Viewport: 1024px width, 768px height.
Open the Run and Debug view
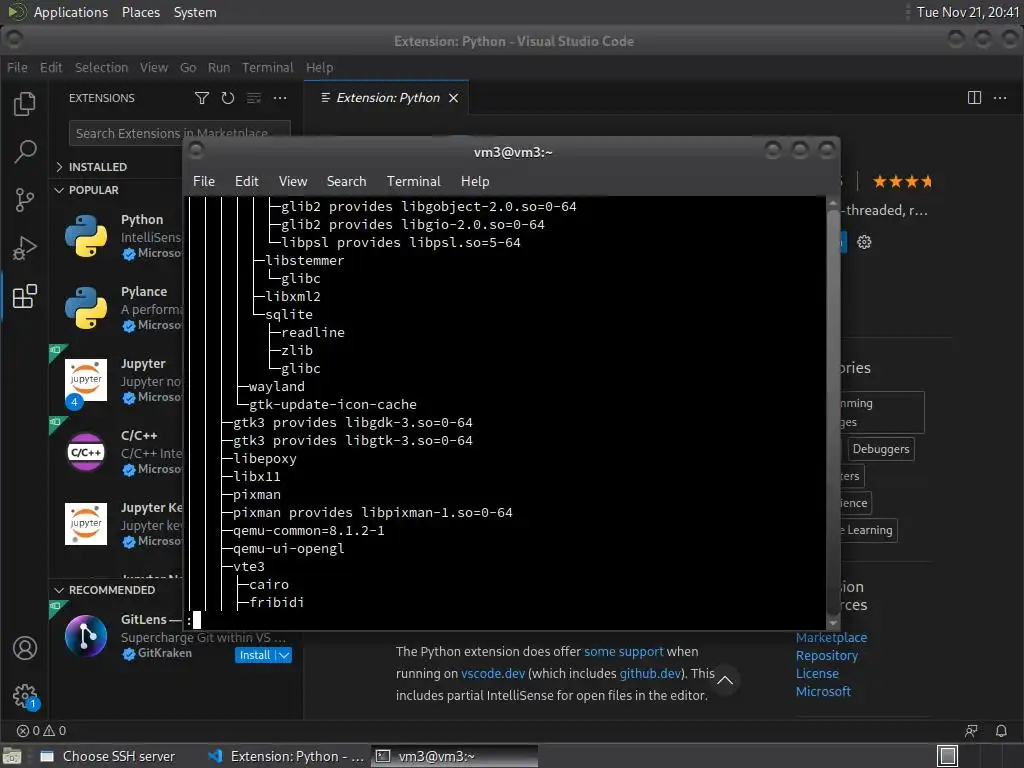click(25, 248)
